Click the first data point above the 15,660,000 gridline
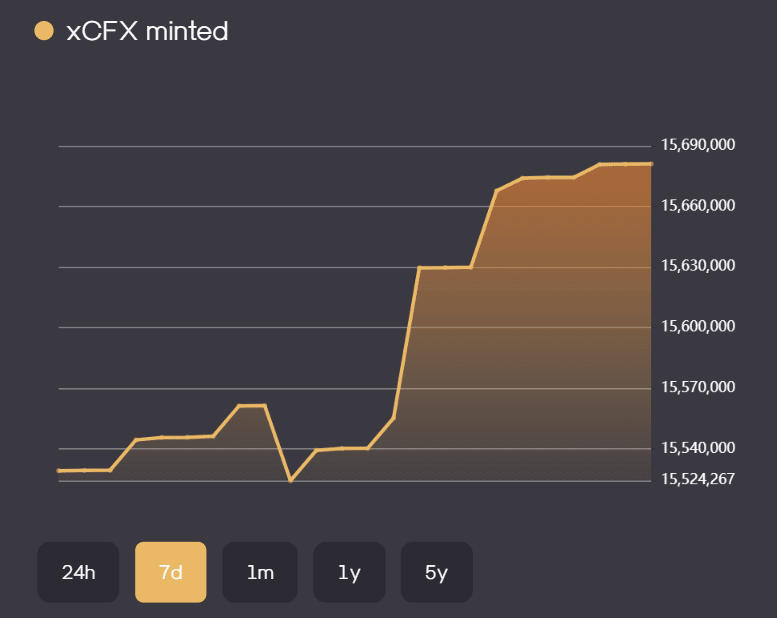This screenshot has width=777, height=618. [x=497, y=190]
